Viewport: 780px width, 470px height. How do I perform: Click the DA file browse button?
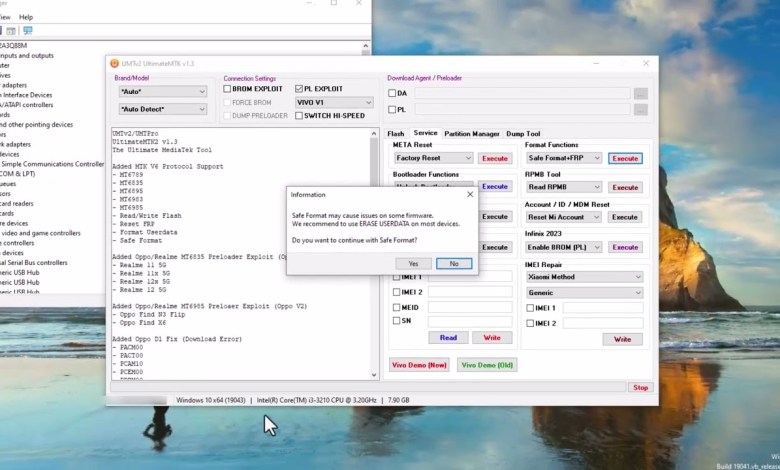[640, 93]
